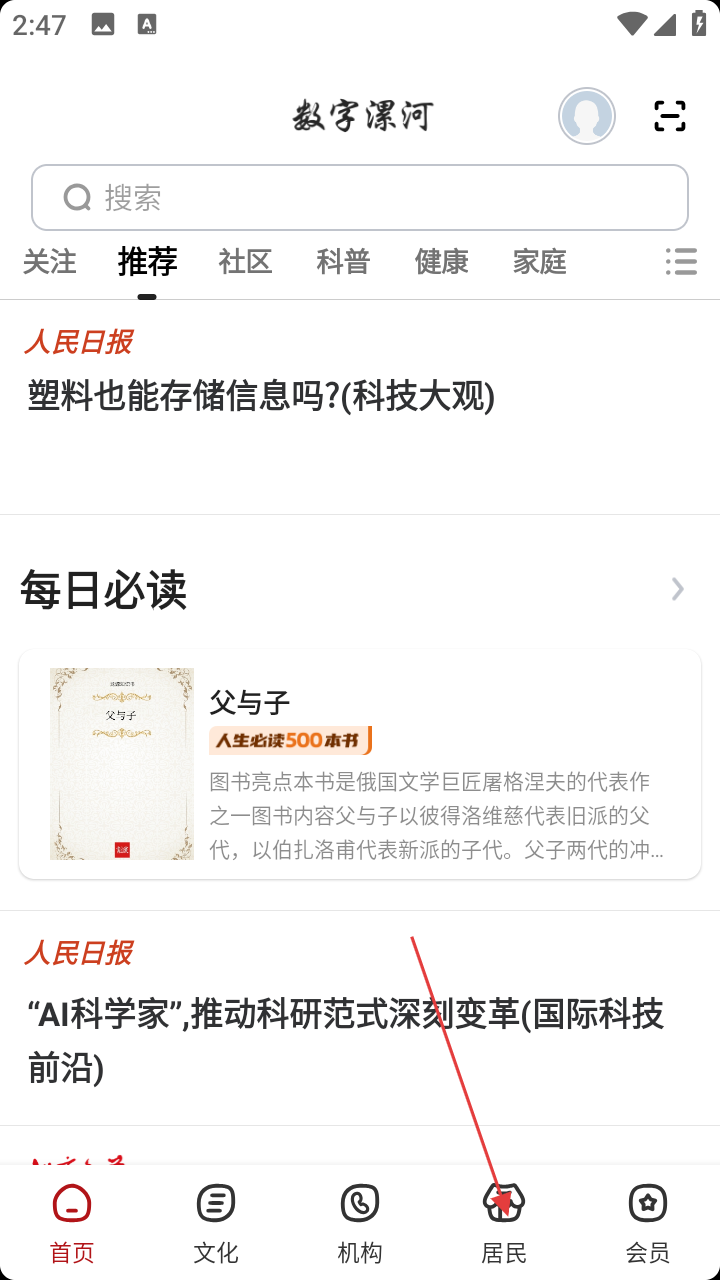Tap the 人生必读500本书 badge
The height and width of the screenshot is (1280, 720).
[290, 741]
